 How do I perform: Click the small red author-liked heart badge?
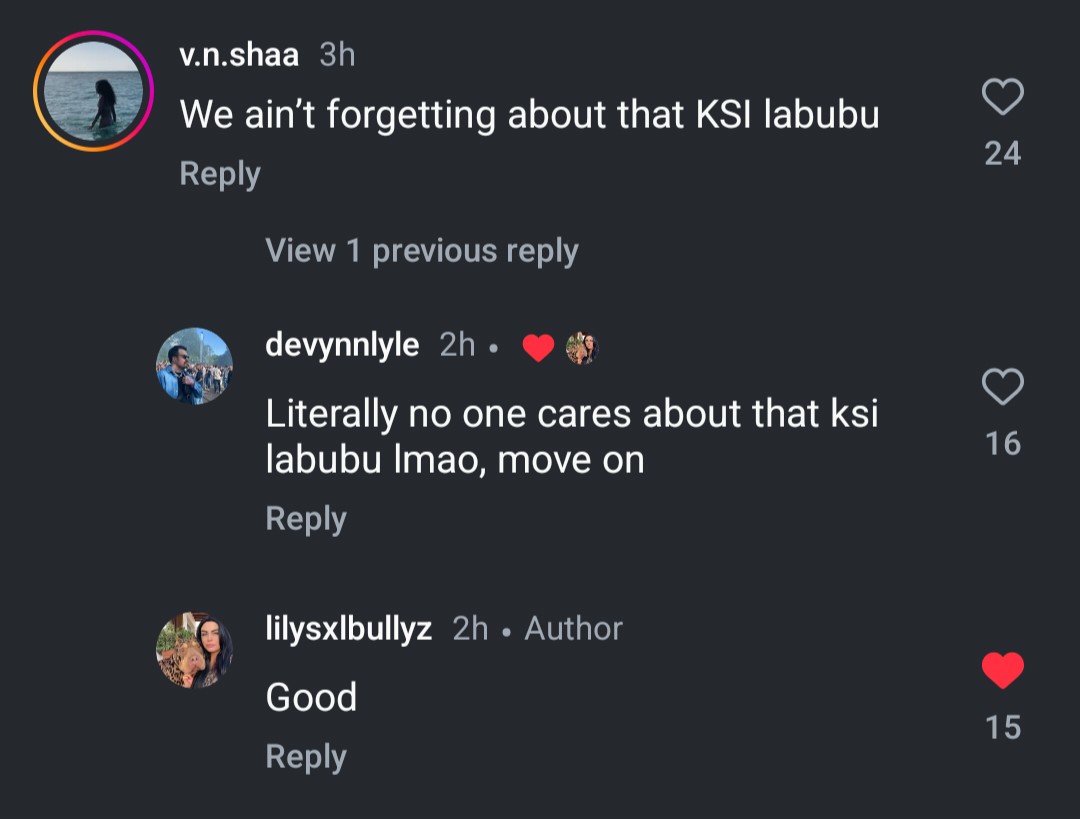[x=538, y=348]
